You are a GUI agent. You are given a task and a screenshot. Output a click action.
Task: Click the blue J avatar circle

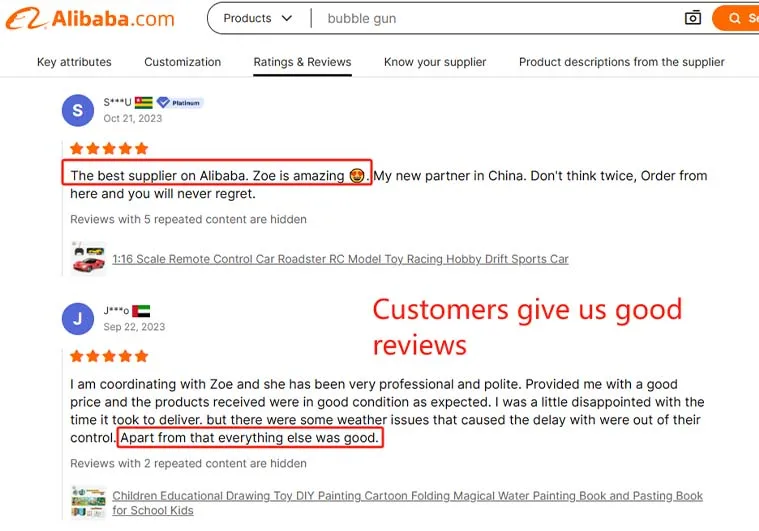pyautogui.click(x=78, y=319)
